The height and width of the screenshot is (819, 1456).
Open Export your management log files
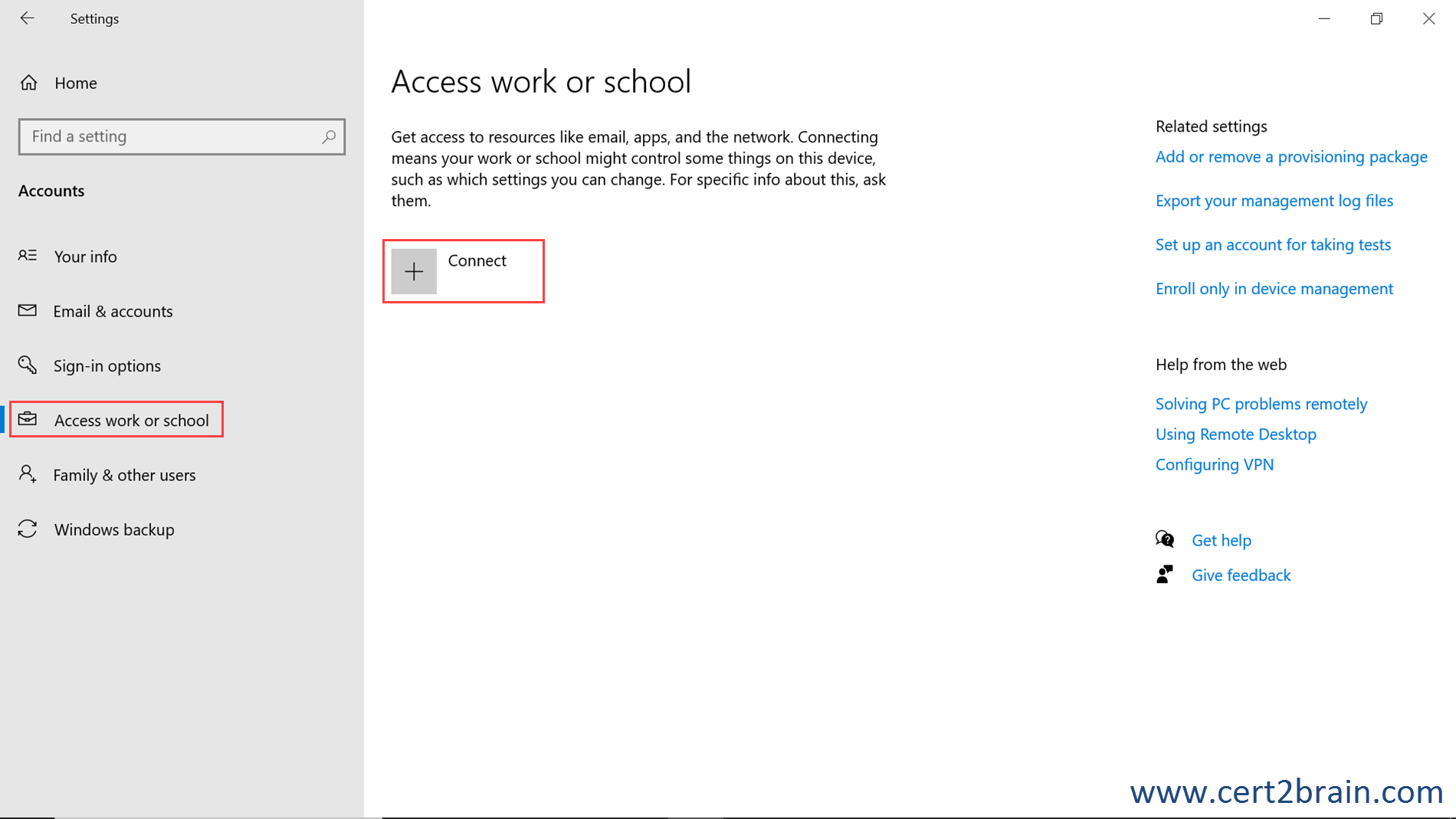[x=1274, y=201]
